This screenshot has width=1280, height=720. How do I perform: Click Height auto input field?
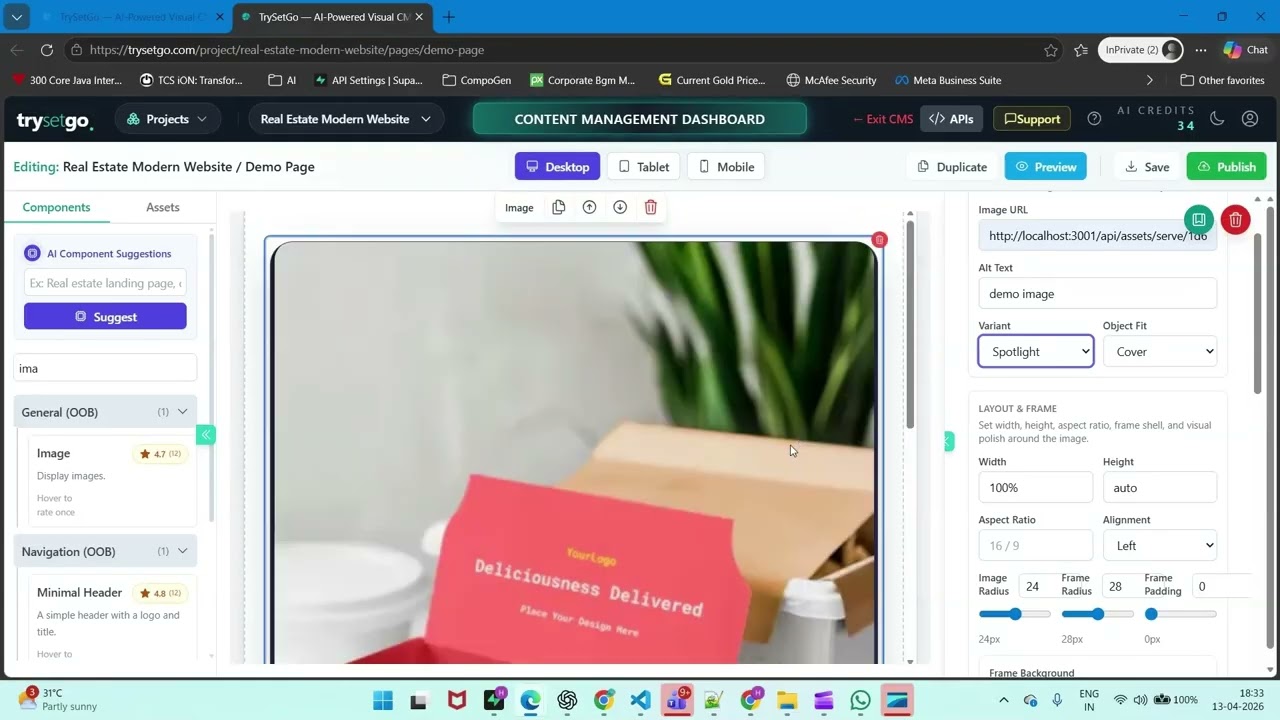(x=1160, y=487)
